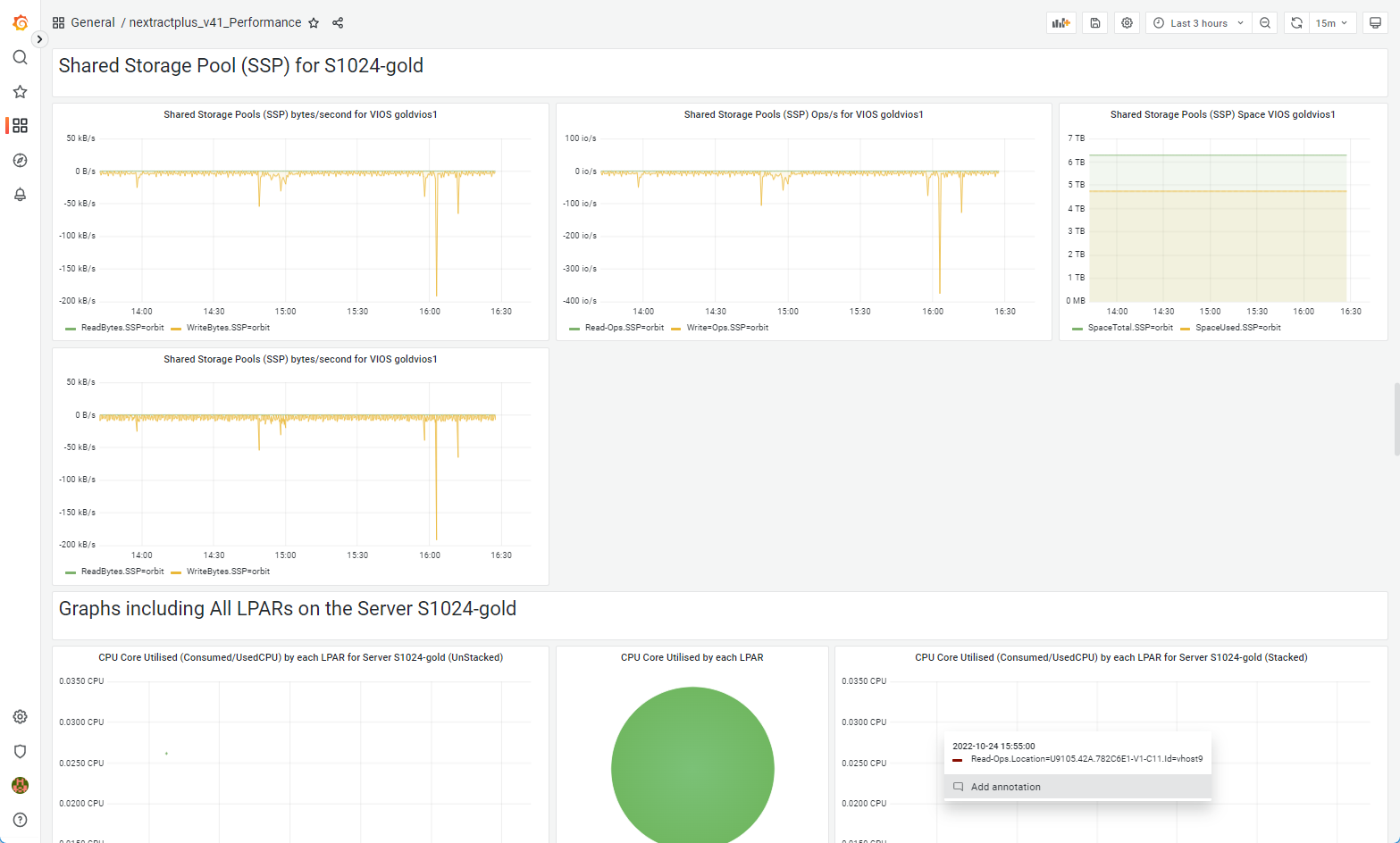Cycle view mode with monitor icon
1400x843 pixels.
1375,23
